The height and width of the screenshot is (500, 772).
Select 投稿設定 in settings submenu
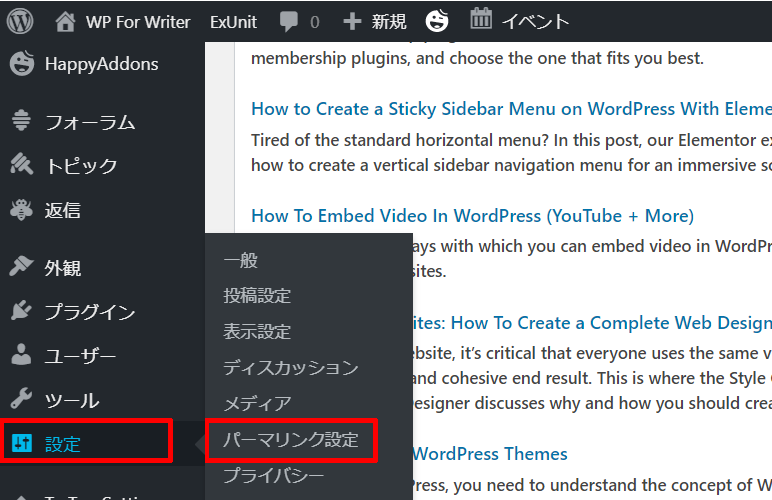pos(257,295)
